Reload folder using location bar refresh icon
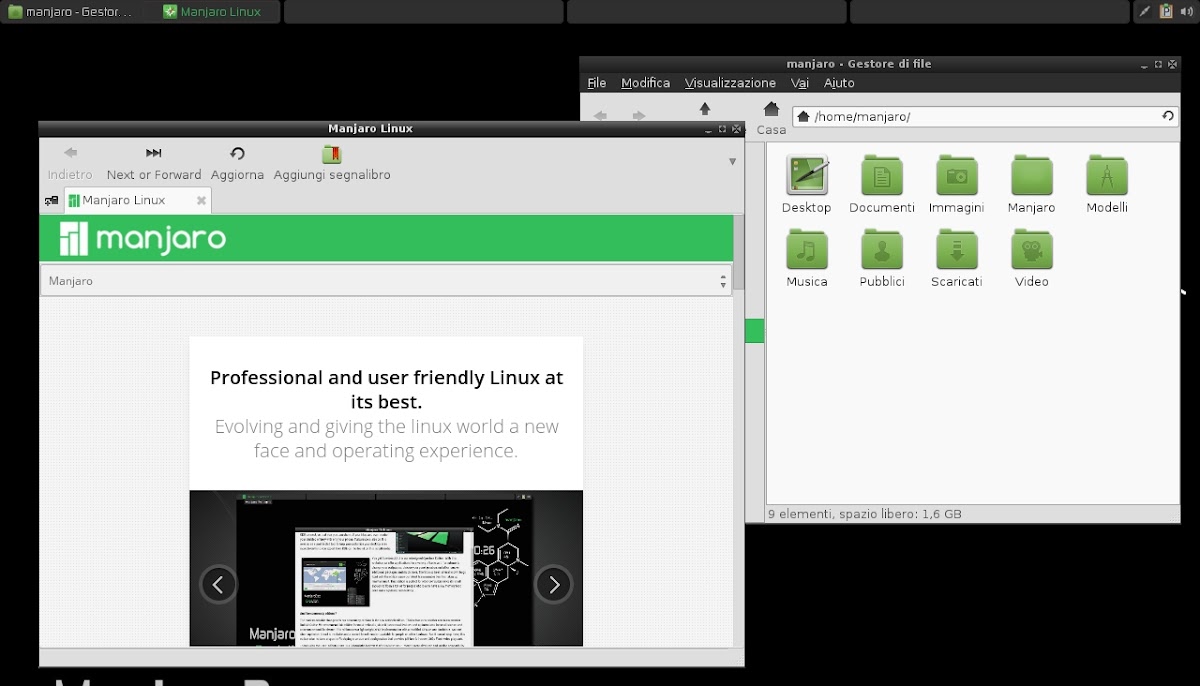This screenshot has height=686, width=1200. coord(1168,116)
